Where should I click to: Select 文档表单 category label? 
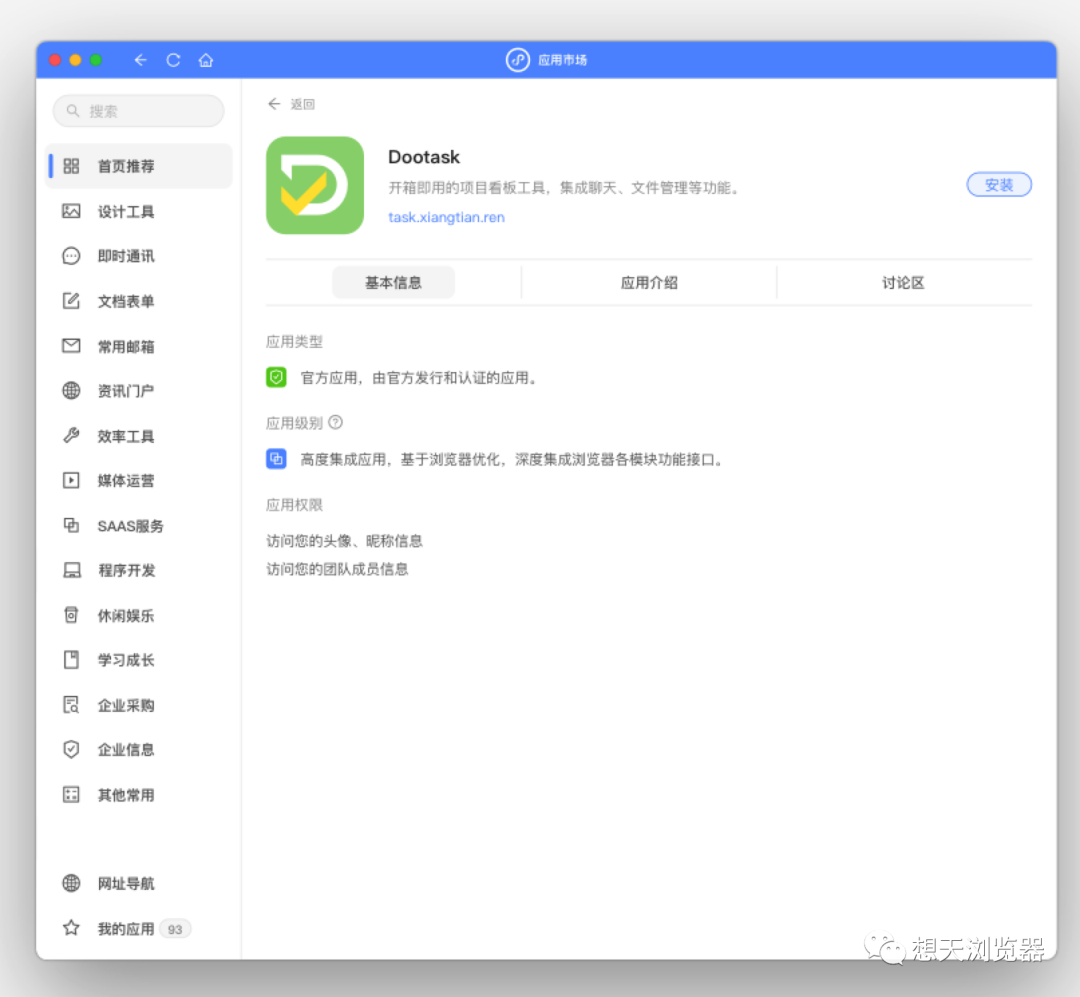[x=126, y=301]
